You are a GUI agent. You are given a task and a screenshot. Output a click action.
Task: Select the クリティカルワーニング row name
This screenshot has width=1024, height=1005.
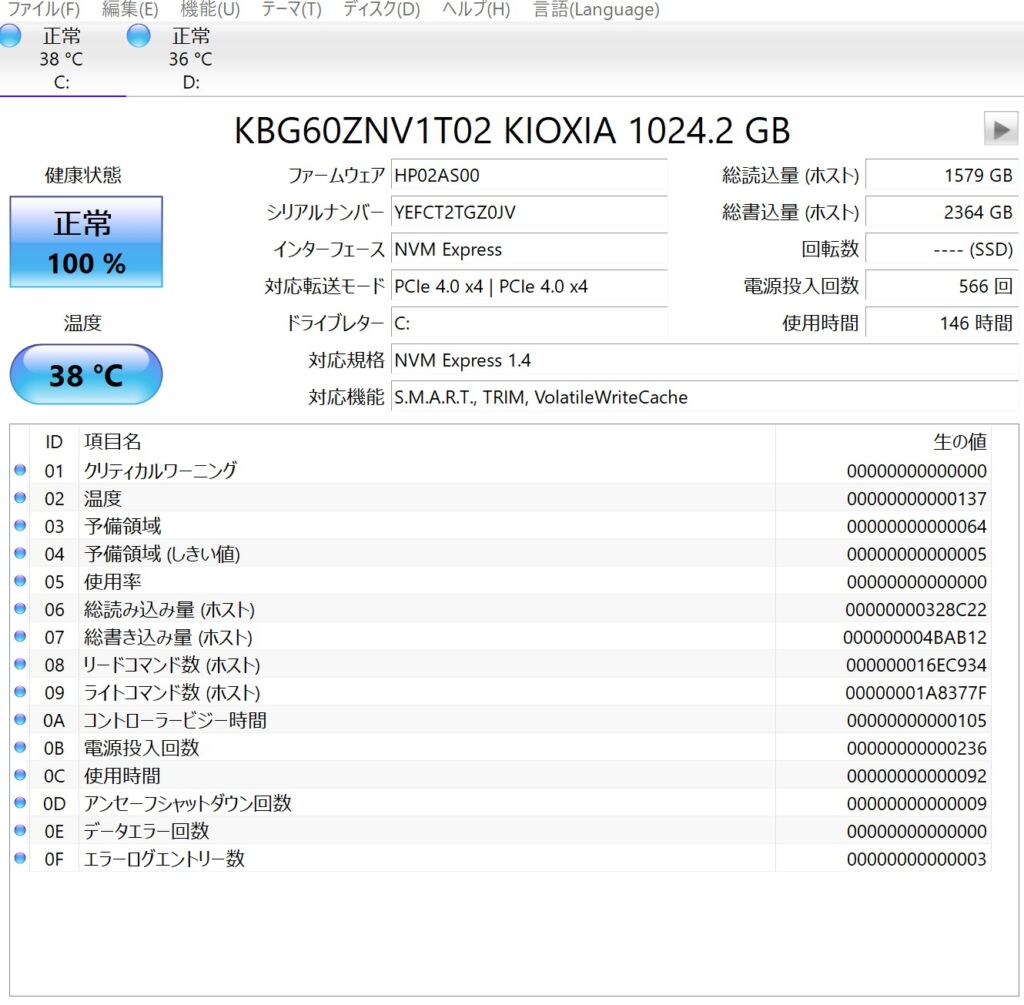point(161,471)
